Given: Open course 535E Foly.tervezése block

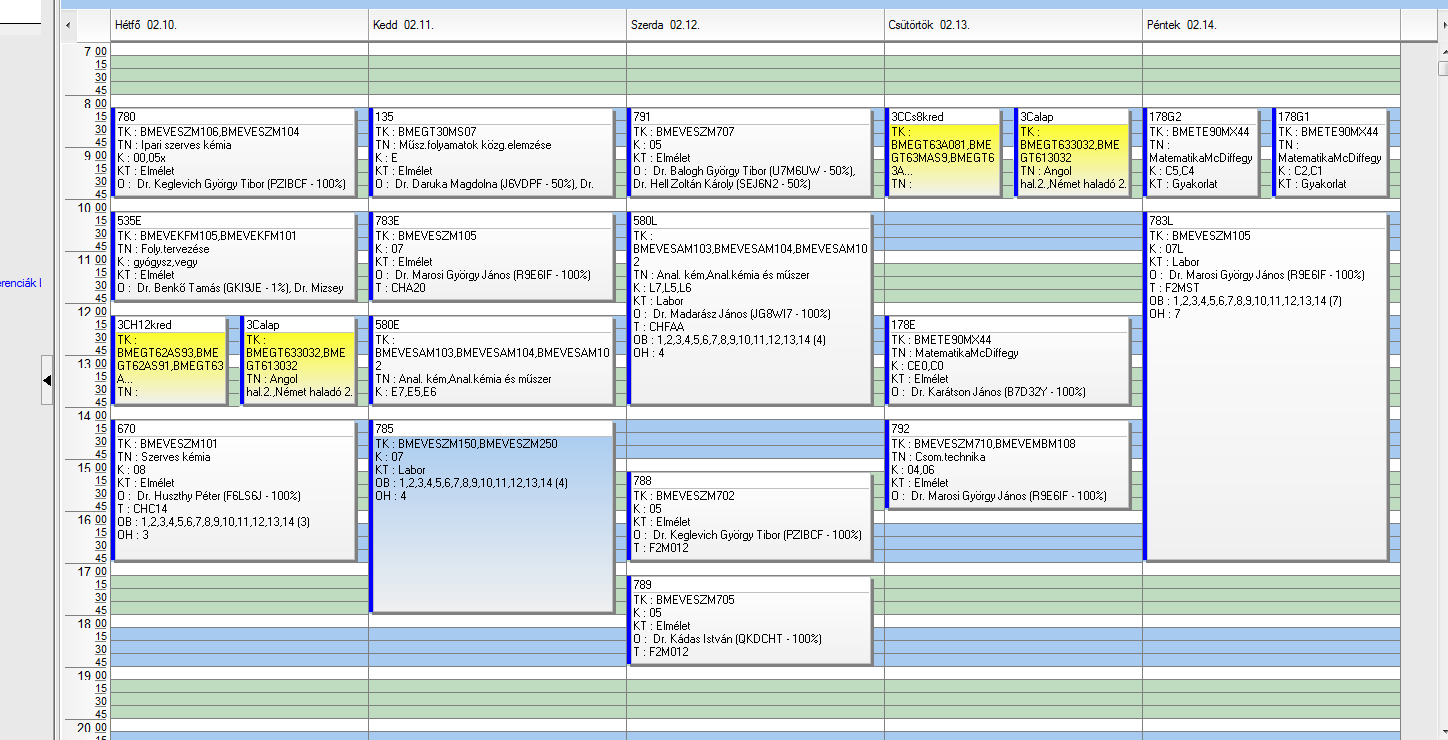Looking at the screenshot, I should [x=234, y=256].
